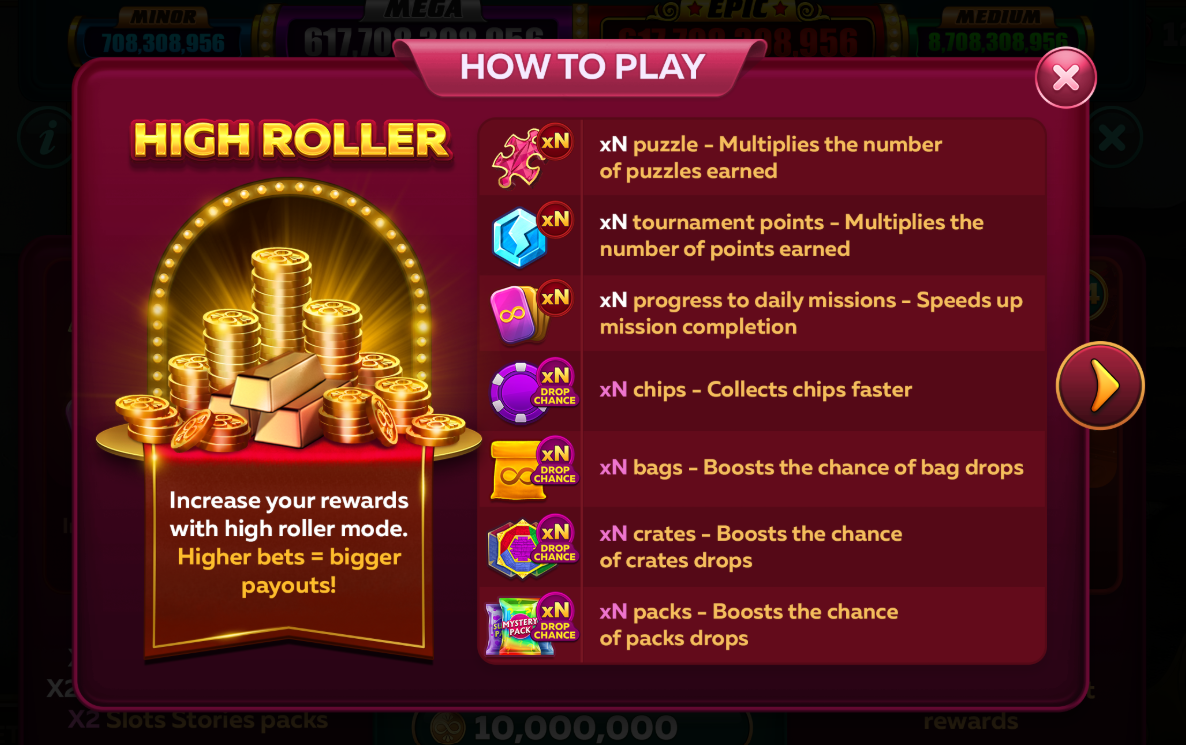
Task: Click the pink xN puzzle piece icon
Action: (x=531, y=157)
